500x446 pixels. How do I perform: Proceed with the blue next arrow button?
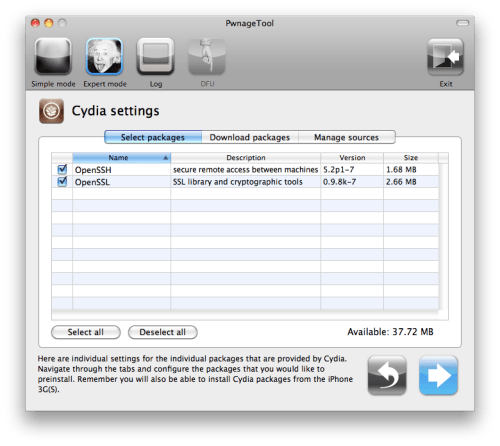click(438, 375)
